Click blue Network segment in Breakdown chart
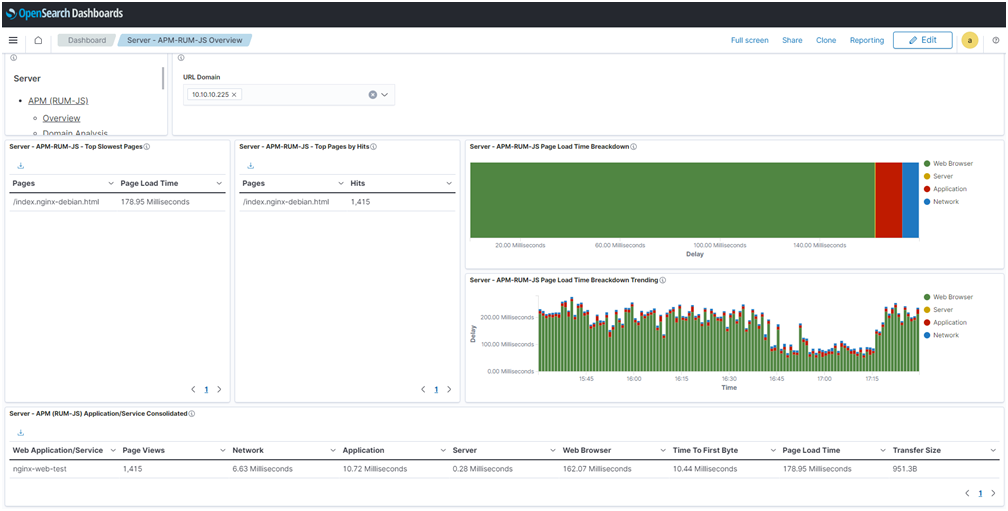Image resolution: width=1008 pixels, height=511 pixels. click(910, 200)
